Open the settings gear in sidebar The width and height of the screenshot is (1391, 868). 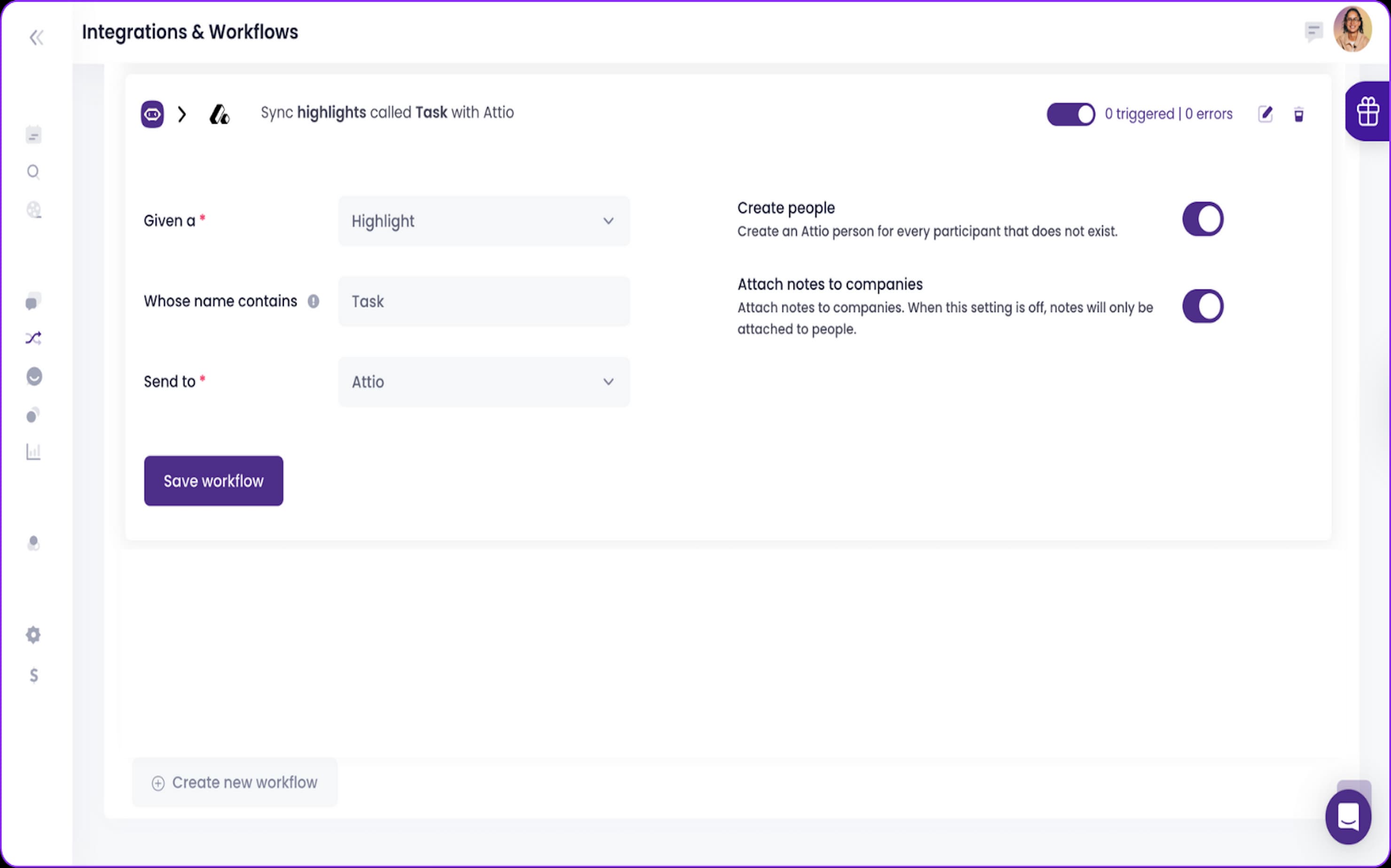coord(33,635)
